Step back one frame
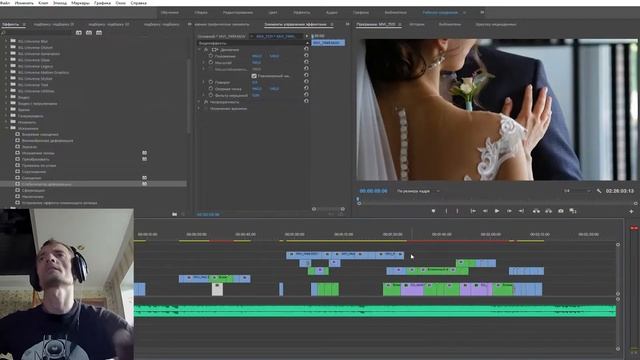The width and height of the screenshot is (640, 360). [x=485, y=211]
